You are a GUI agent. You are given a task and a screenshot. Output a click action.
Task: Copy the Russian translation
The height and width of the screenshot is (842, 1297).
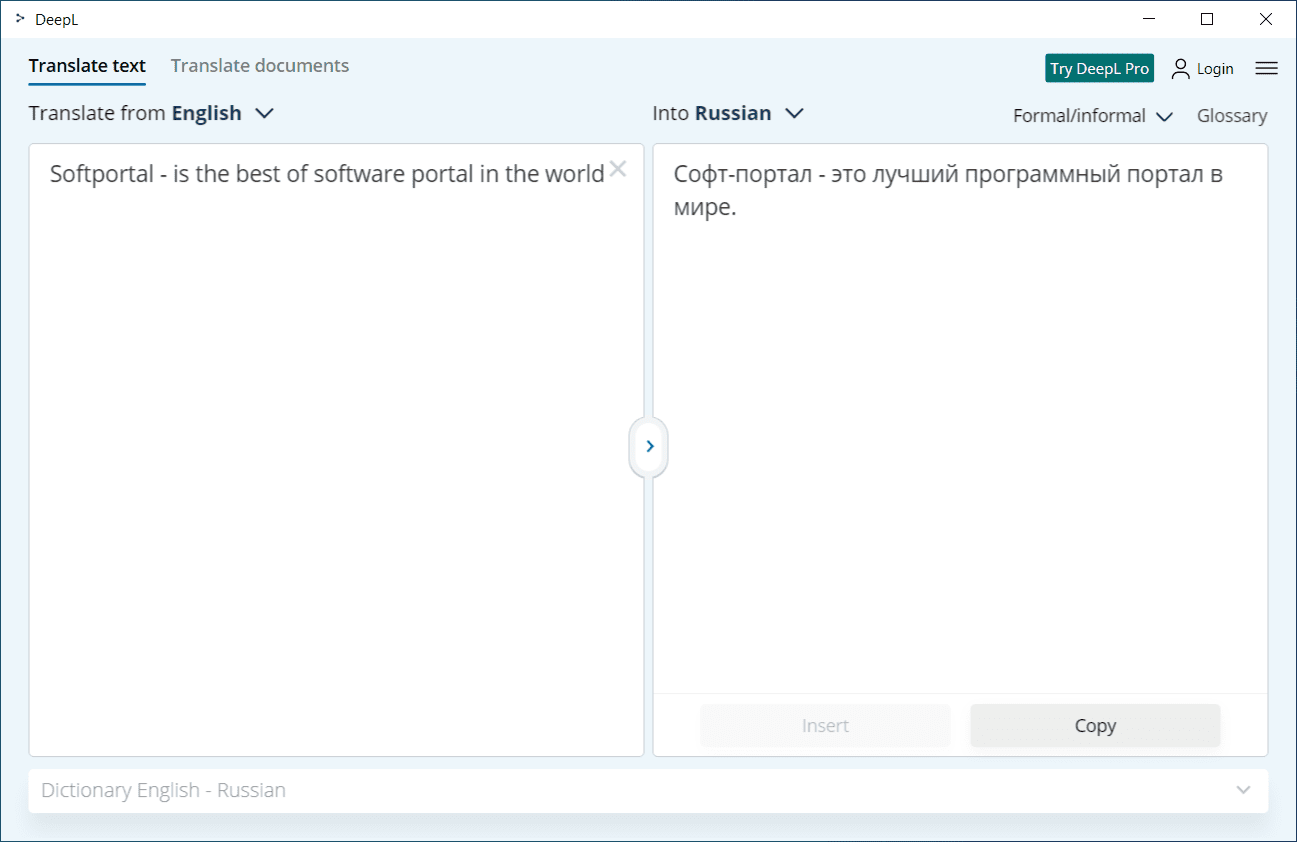coord(1095,726)
